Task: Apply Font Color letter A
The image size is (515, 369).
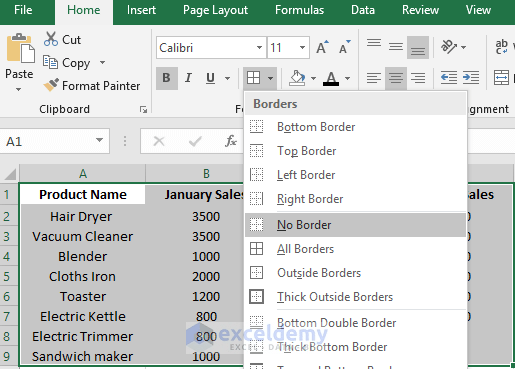Action: [x=331, y=78]
